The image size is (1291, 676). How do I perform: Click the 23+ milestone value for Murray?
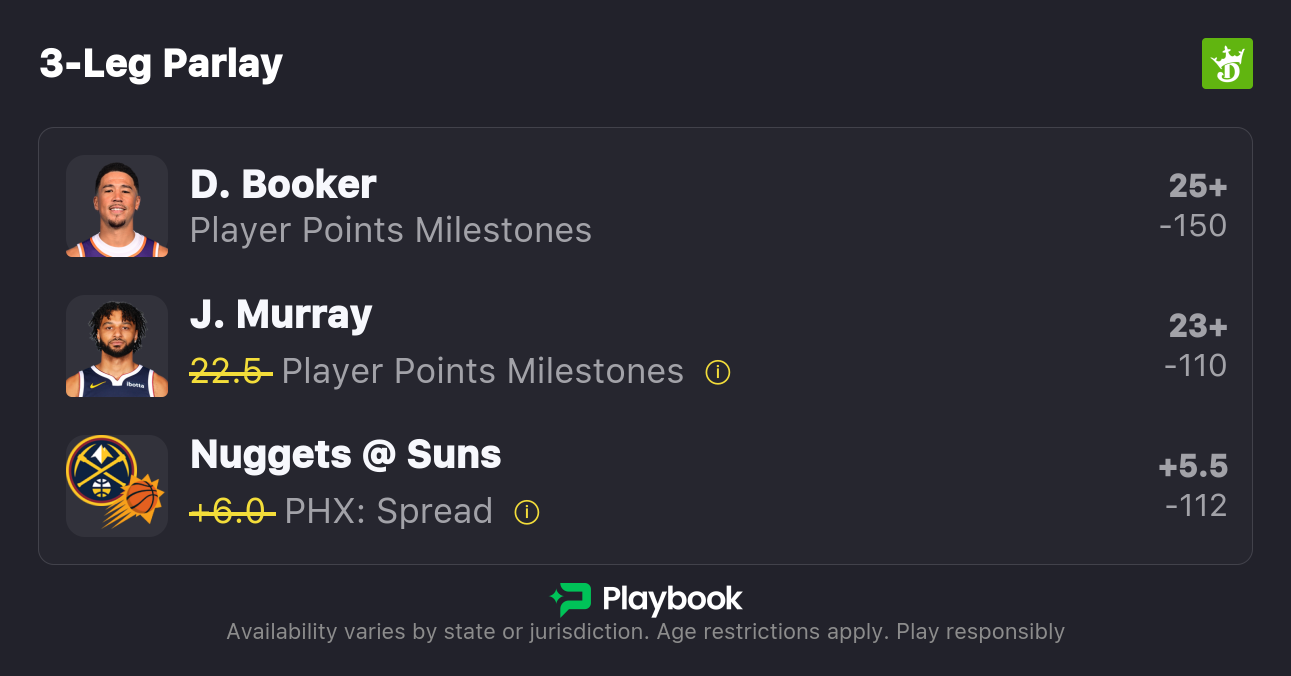1197,327
